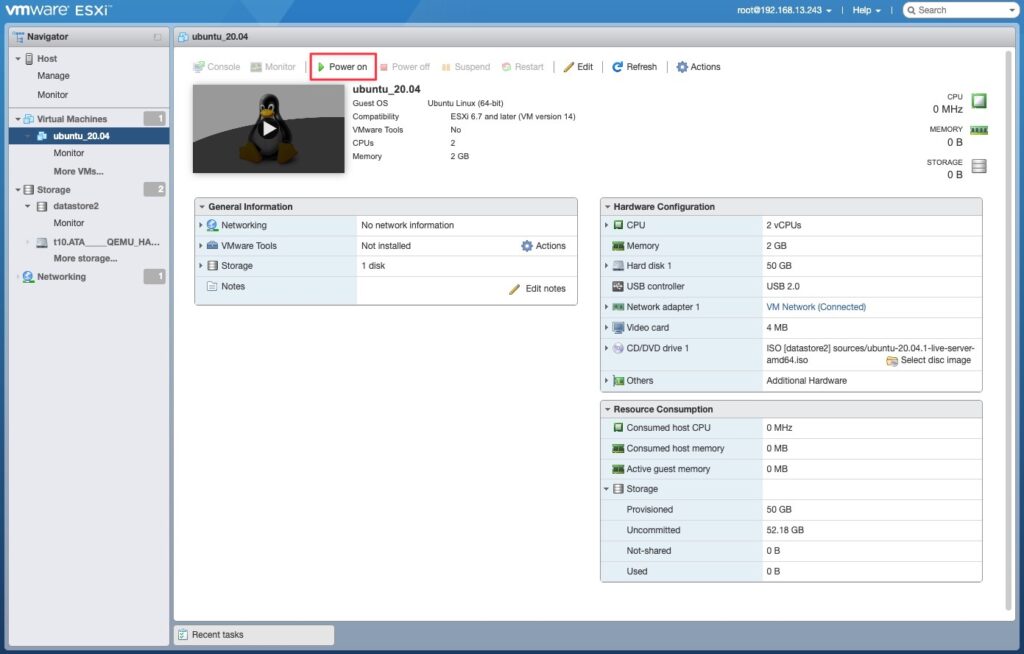Select ubuntu_20.04 in the navigator tree
Image resolution: width=1024 pixels, height=654 pixels.
tap(89, 136)
